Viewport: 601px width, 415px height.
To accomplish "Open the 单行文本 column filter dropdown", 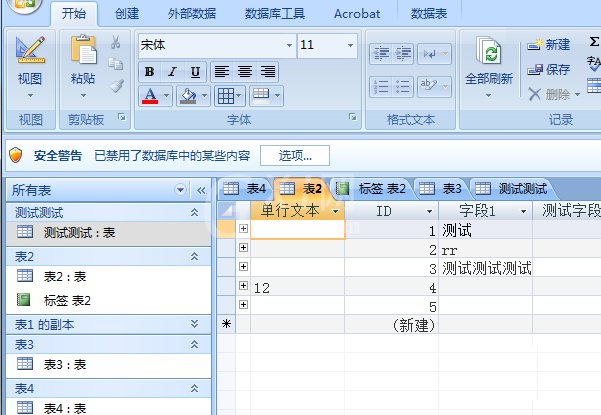I will click(x=336, y=211).
